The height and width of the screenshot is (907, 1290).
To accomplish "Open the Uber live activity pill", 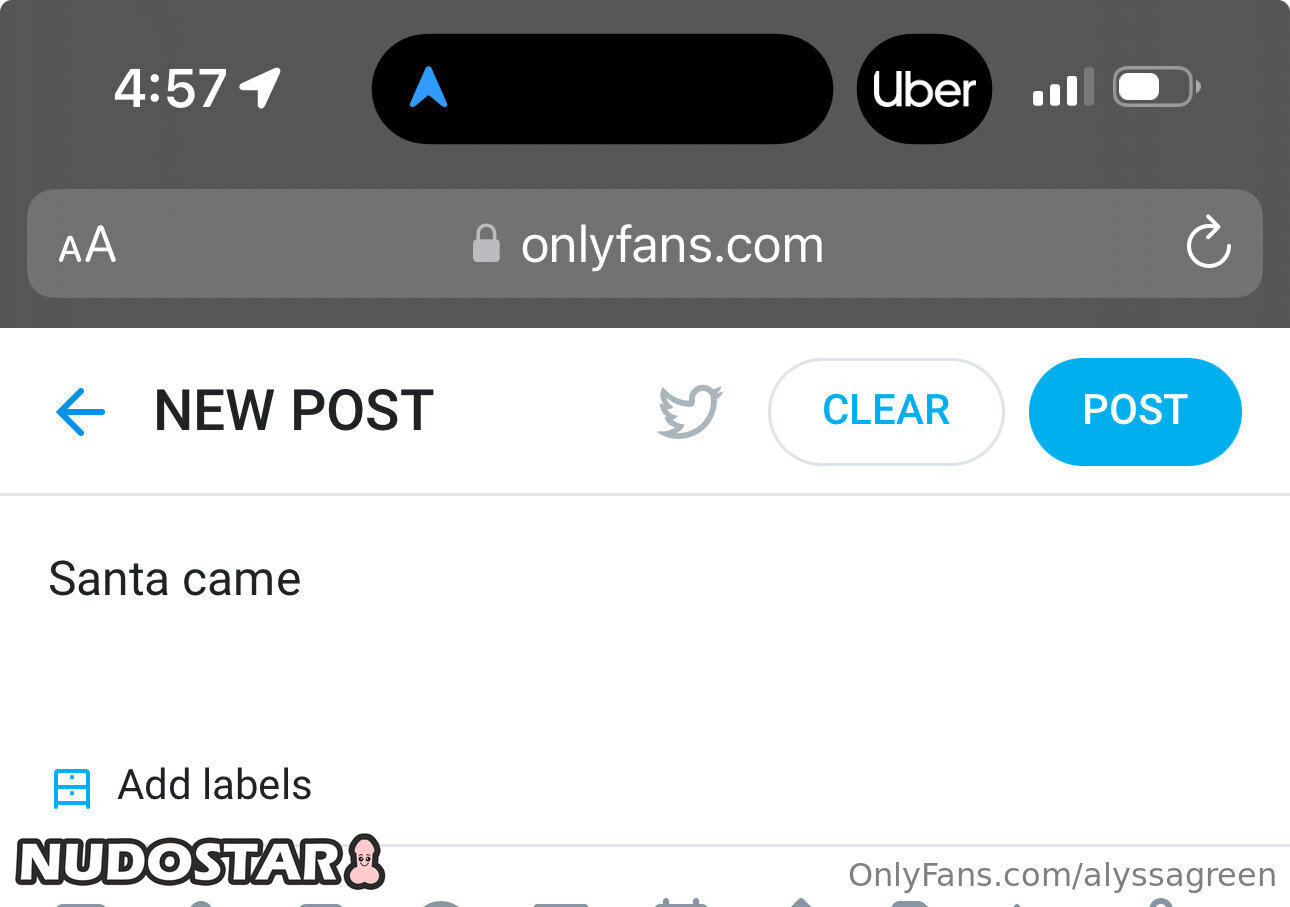I will pyautogui.click(x=924, y=89).
